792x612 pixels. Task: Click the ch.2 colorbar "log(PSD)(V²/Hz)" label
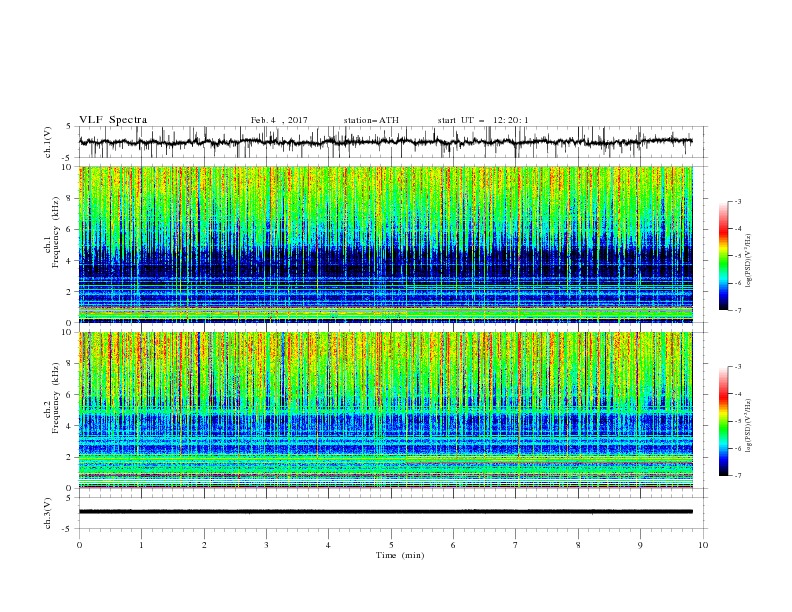pyautogui.click(x=749, y=426)
